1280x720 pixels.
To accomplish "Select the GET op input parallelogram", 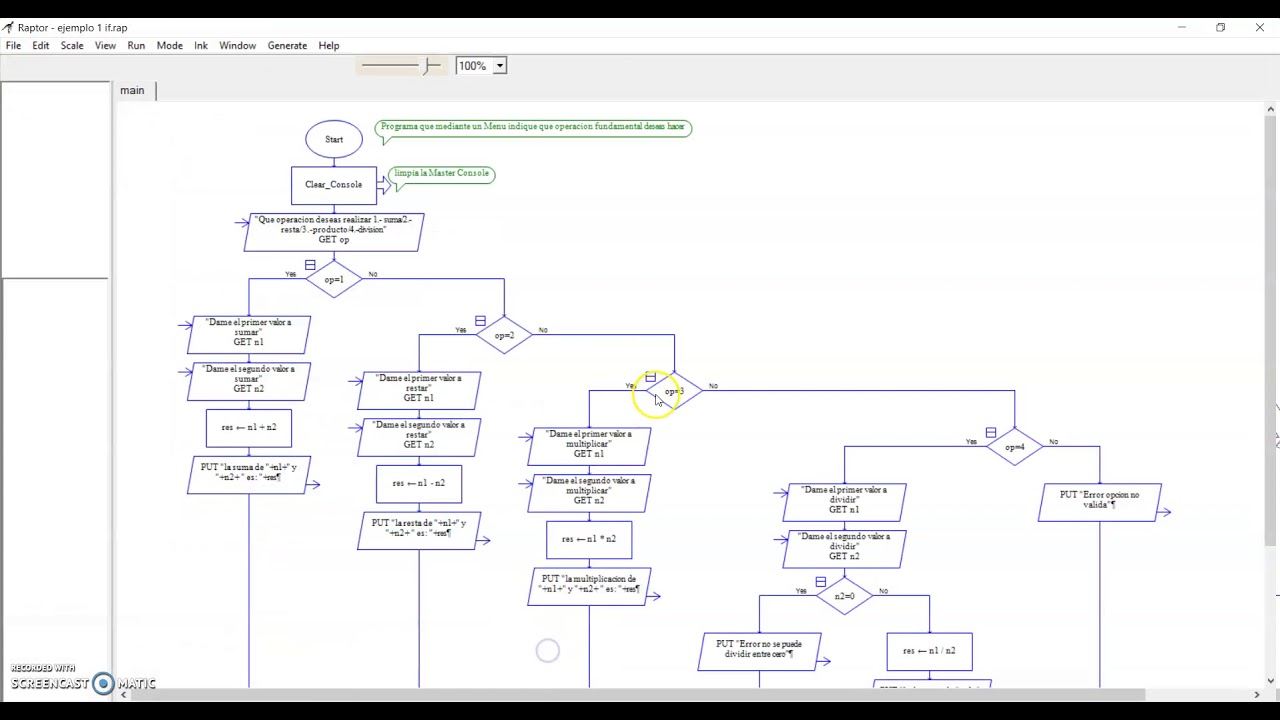I will pyautogui.click(x=334, y=231).
